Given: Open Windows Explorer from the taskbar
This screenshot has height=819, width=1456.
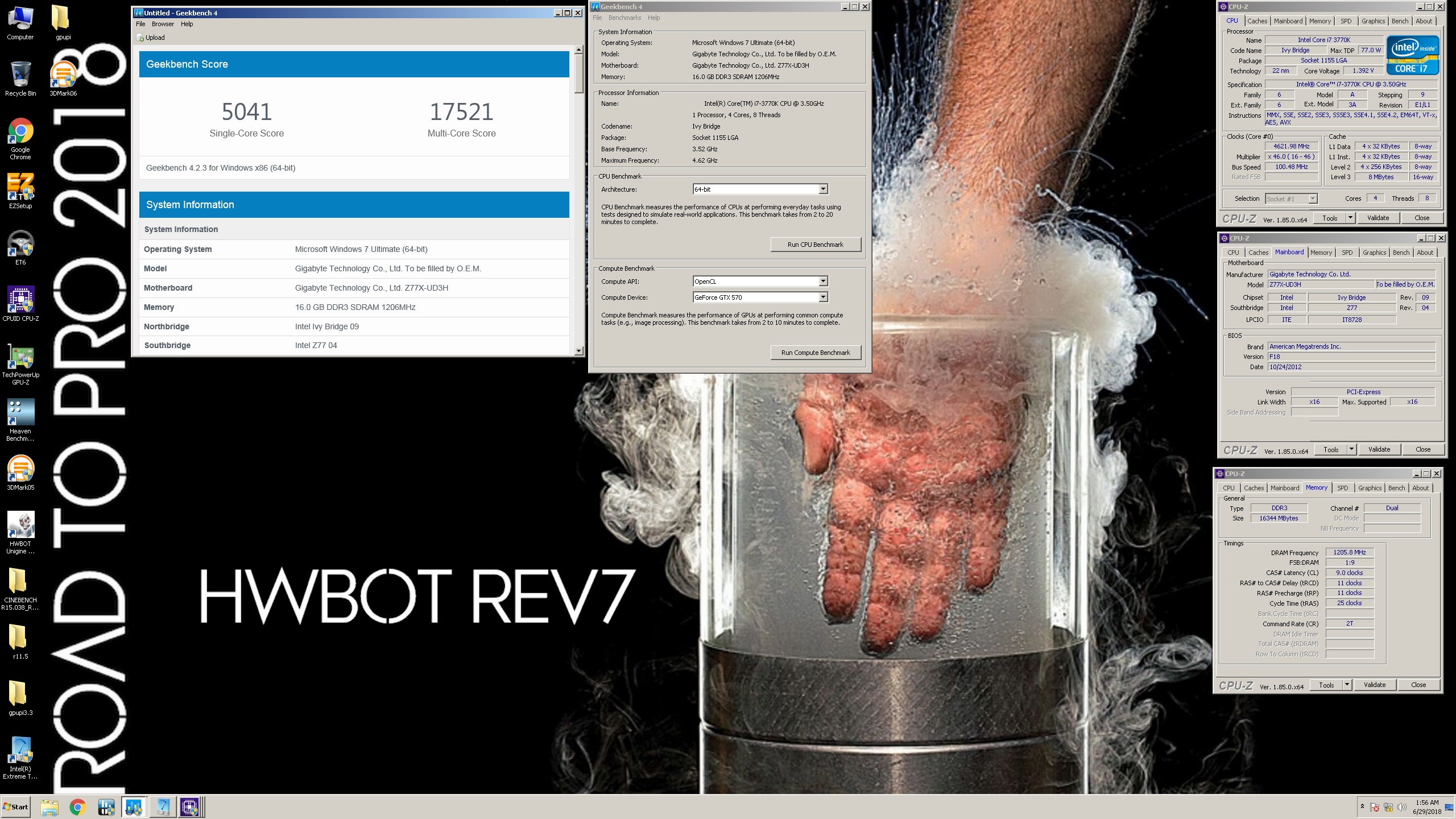Looking at the screenshot, I should (49, 807).
